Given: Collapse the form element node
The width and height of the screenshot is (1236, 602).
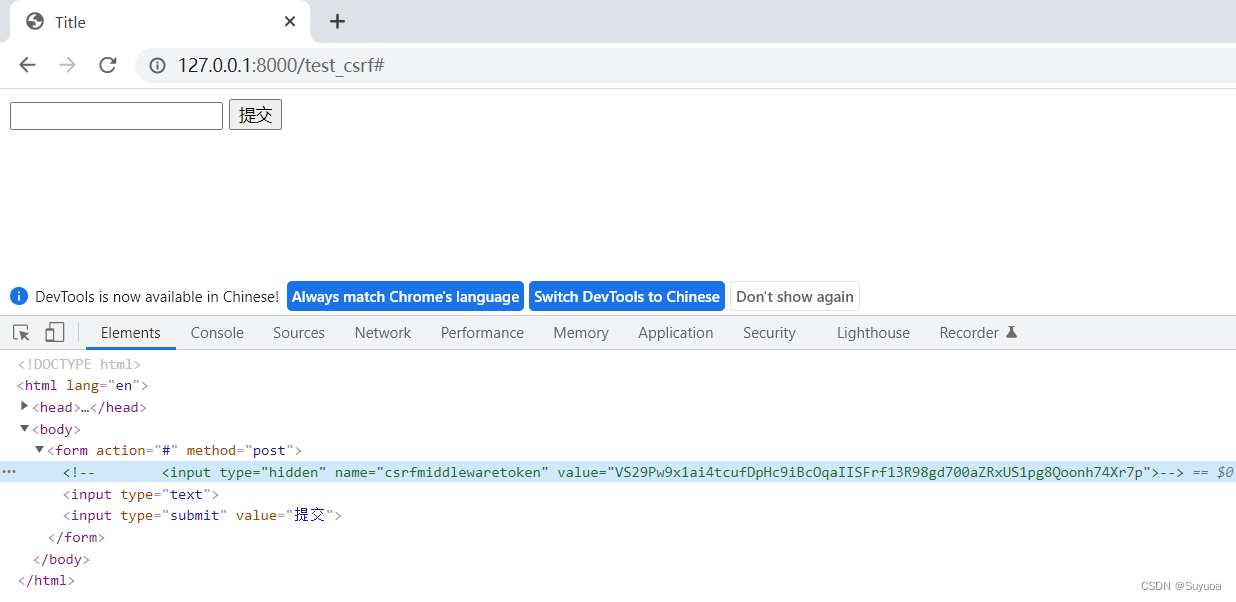Looking at the screenshot, I should (40, 451).
